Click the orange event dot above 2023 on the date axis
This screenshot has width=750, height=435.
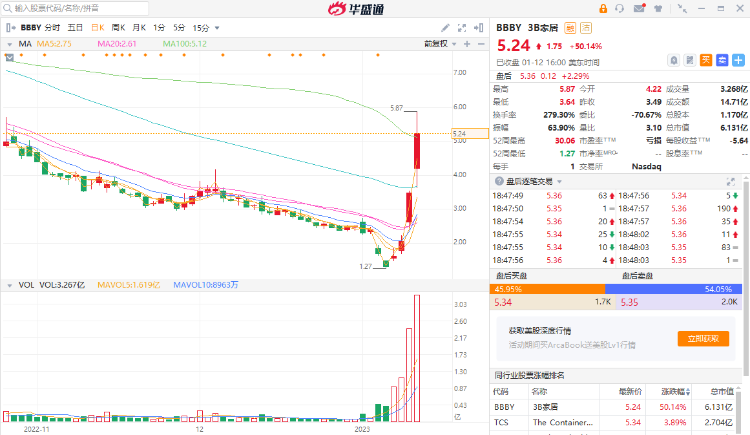378,55
